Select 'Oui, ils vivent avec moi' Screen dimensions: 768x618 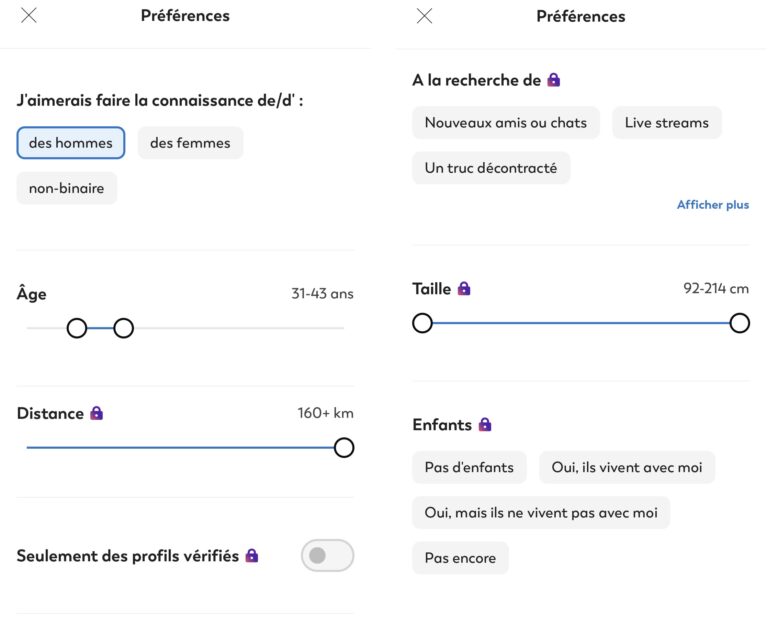click(x=627, y=467)
